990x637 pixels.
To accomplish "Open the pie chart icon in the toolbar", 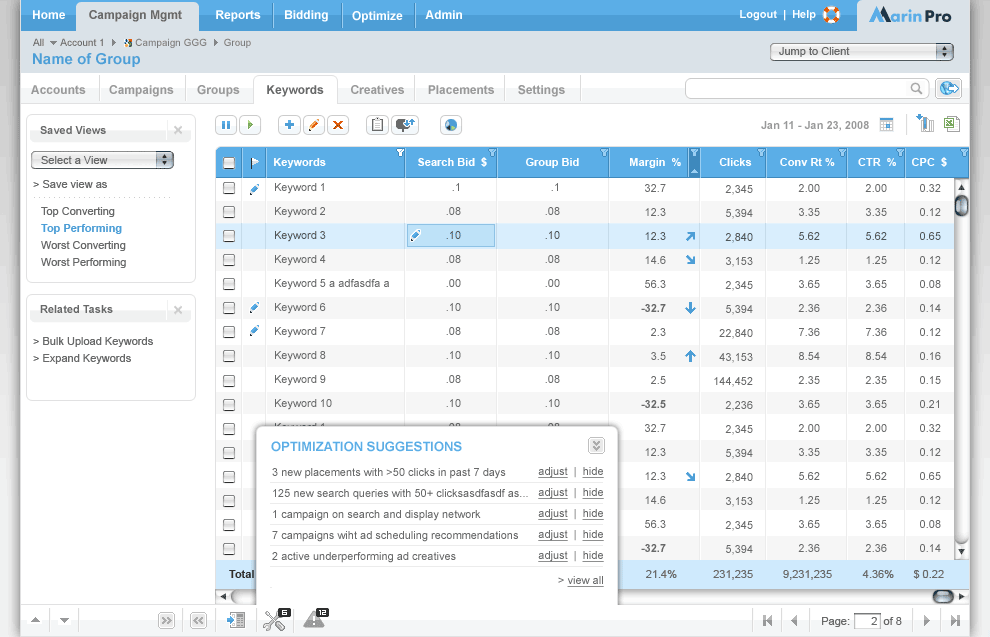I will [x=451, y=125].
